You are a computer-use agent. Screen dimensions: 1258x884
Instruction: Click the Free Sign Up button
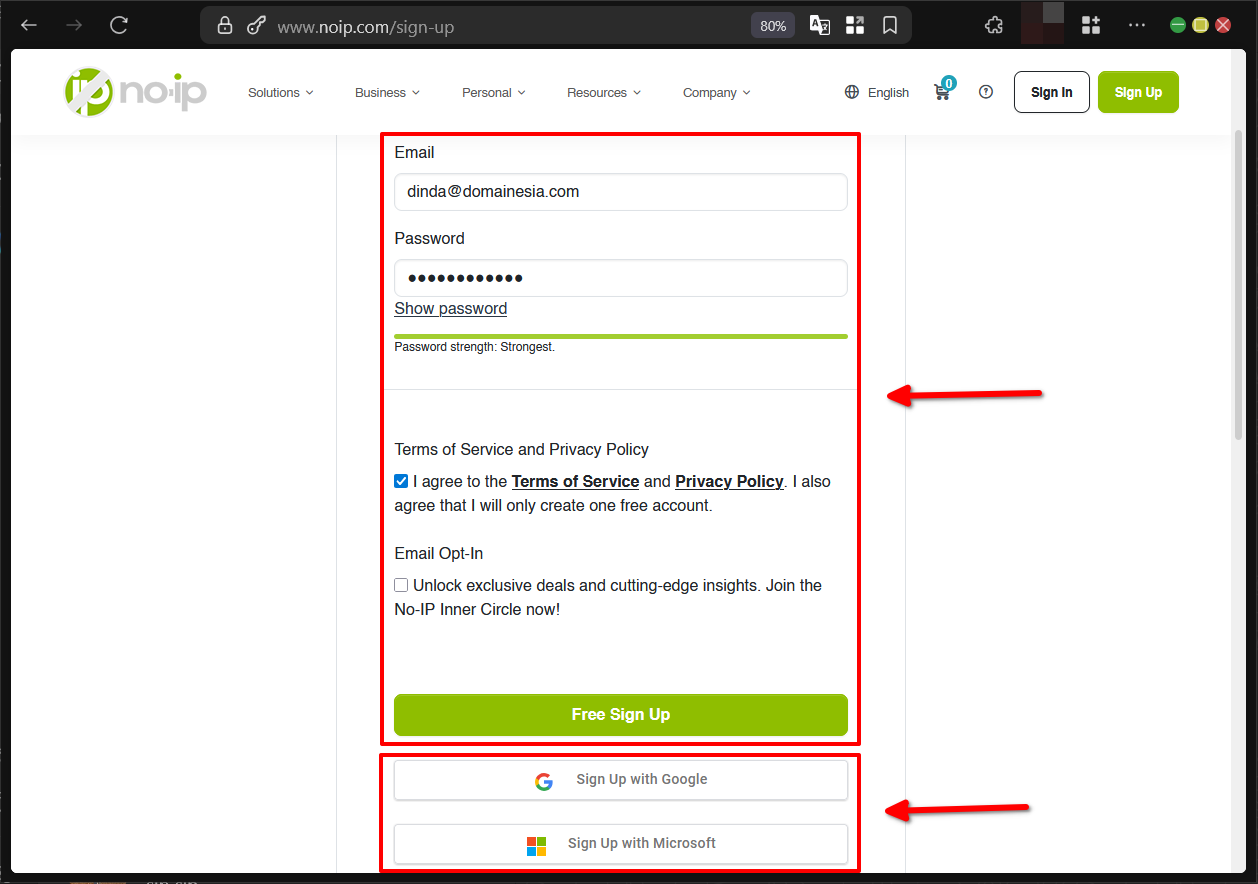pos(620,714)
